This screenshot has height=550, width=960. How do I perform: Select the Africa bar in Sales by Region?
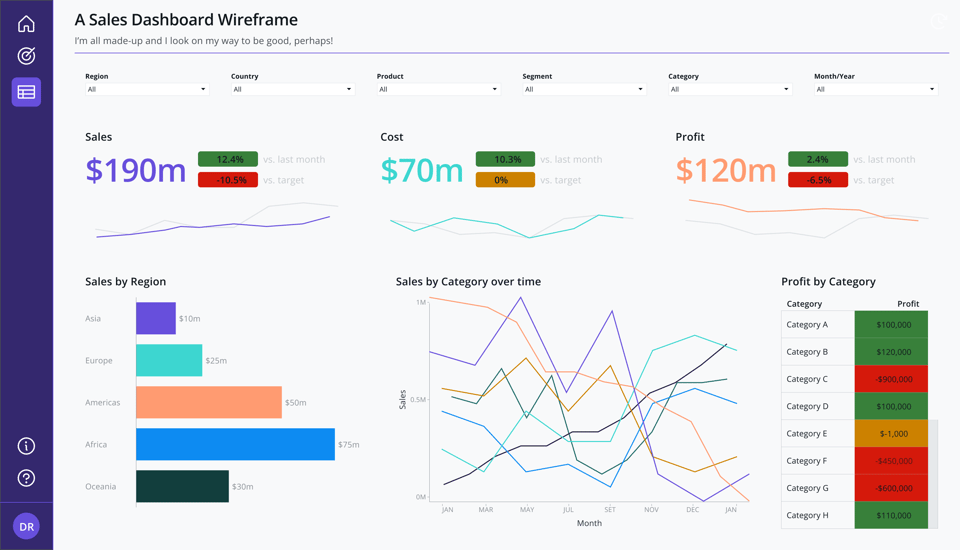tap(235, 444)
